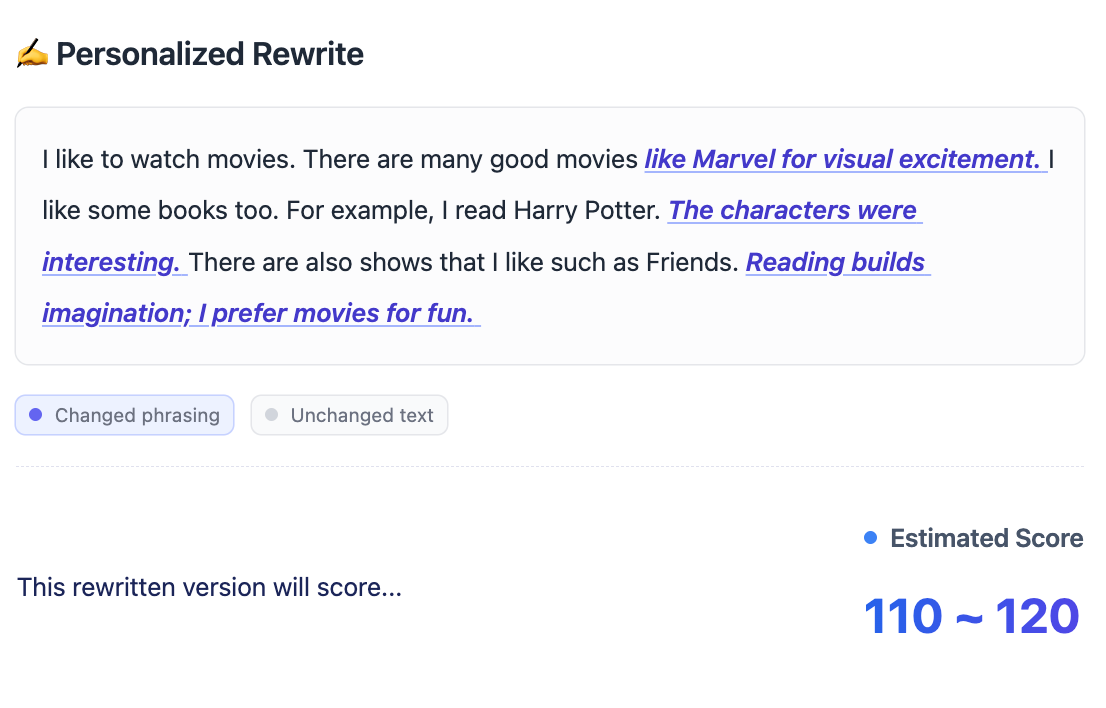Click the highlighted word "interesting."
1106x708 pixels.
[112, 262]
